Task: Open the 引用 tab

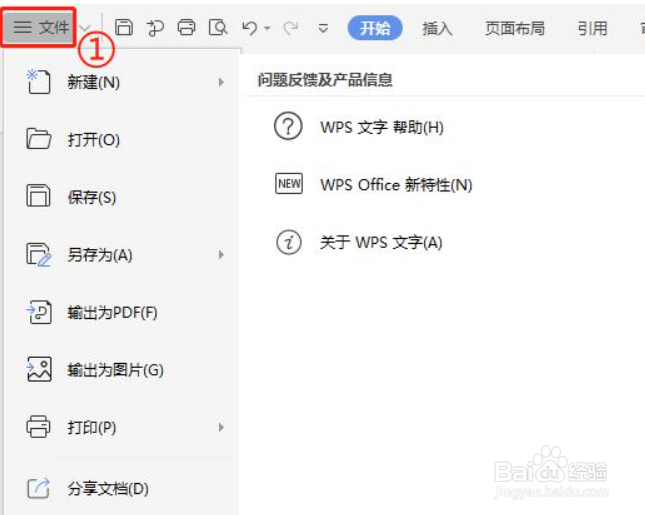Action: click(592, 28)
